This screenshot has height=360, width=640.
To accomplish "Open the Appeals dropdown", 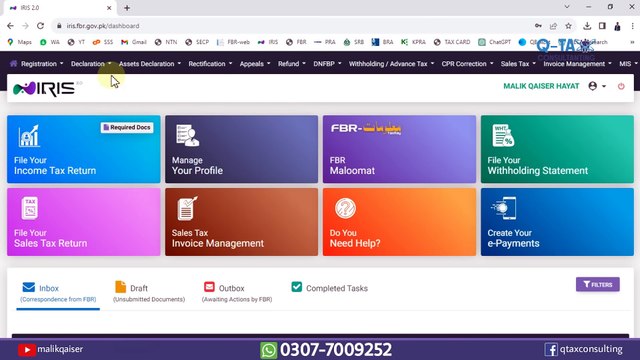I will (255, 64).
